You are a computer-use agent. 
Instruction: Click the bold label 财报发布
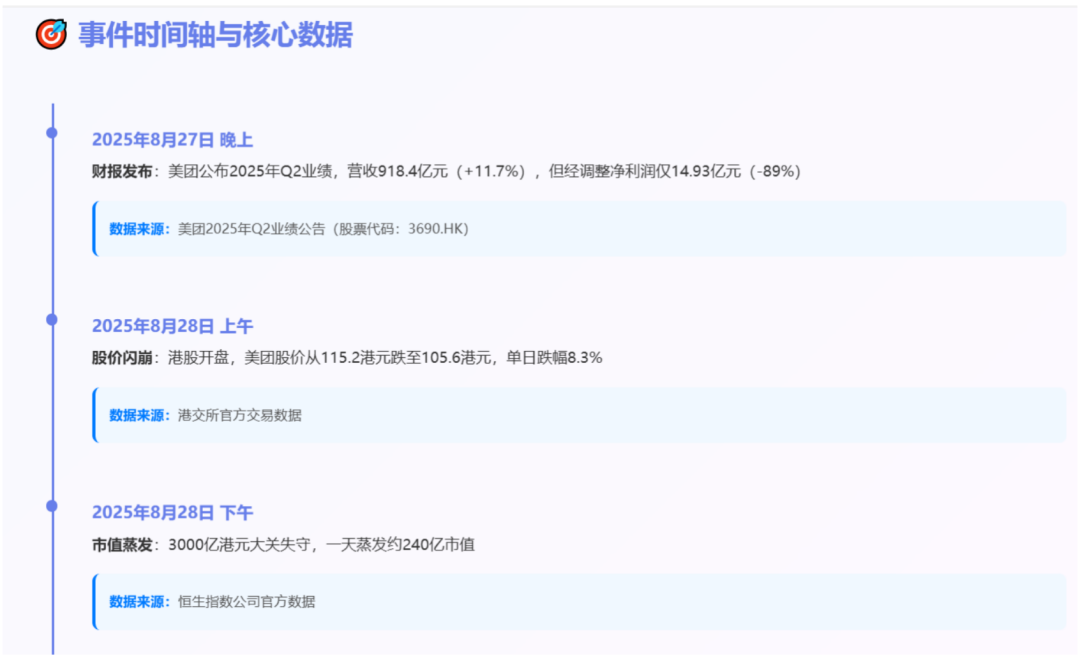coord(122,171)
